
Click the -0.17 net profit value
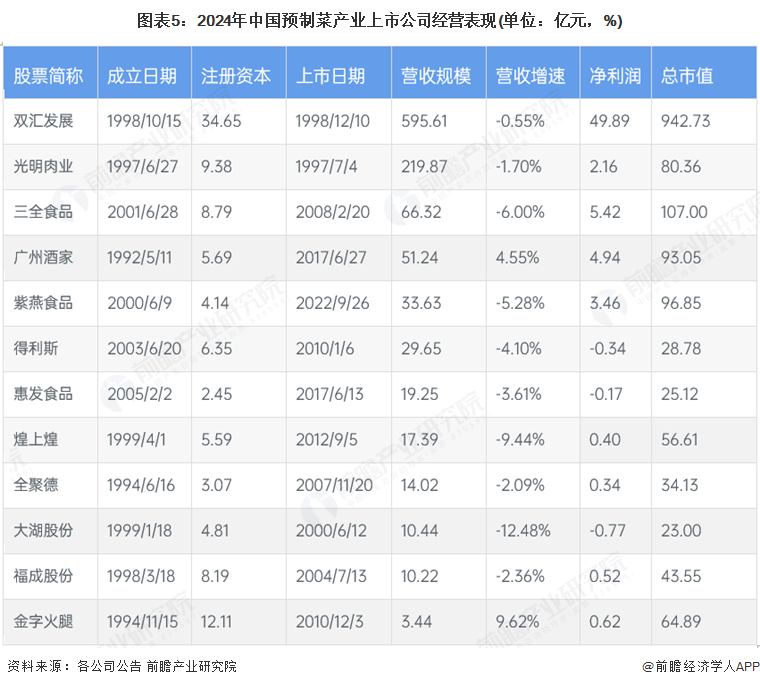[x=606, y=394]
